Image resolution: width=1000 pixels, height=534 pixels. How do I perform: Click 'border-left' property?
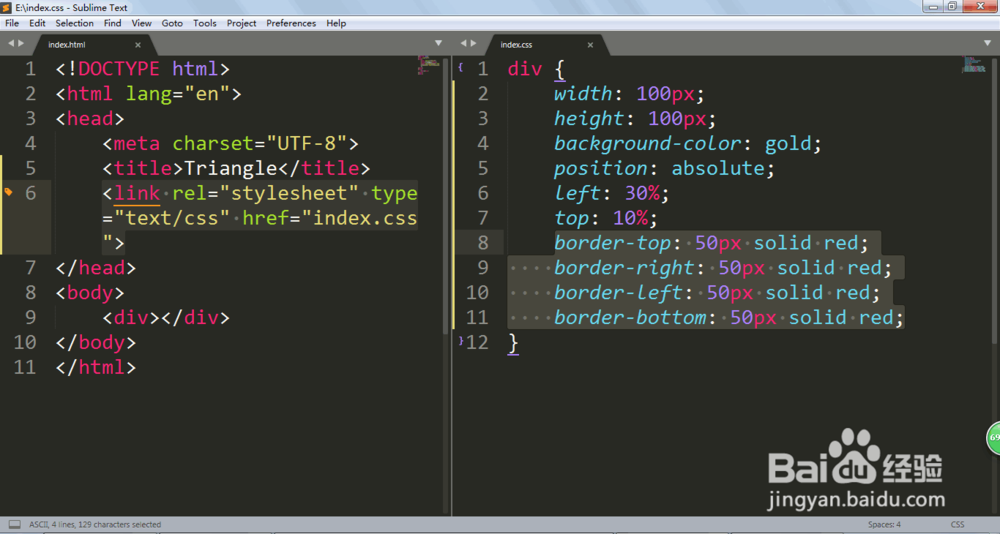point(618,293)
